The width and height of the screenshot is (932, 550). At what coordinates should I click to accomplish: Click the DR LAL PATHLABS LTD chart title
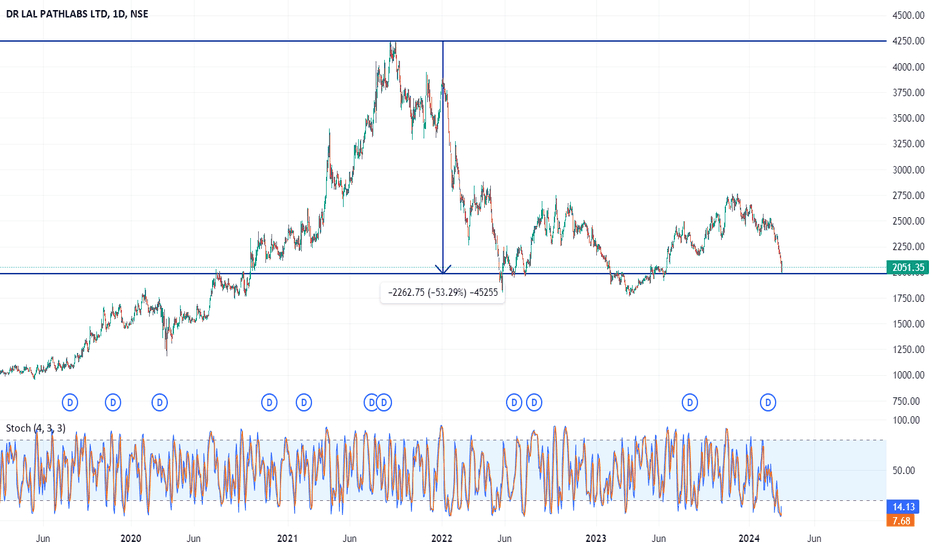[x=77, y=14]
